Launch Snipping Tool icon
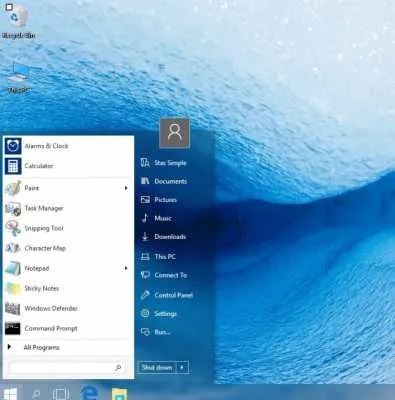The width and height of the screenshot is (395, 400). coord(13,228)
